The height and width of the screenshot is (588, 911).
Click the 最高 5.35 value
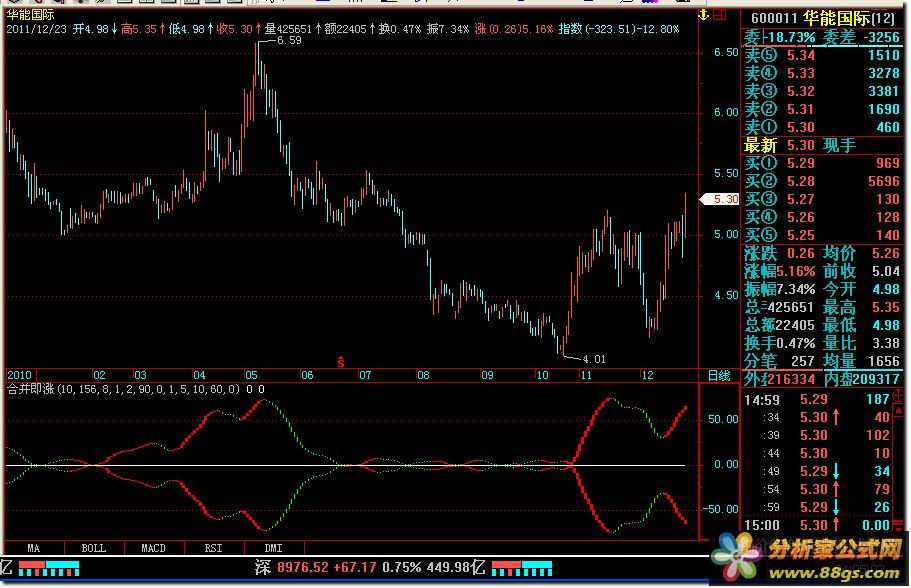pos(885,307)
